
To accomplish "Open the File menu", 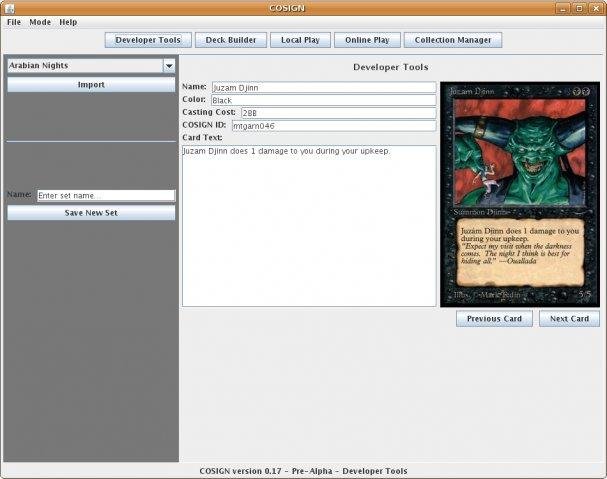I will (x=14, y=22).
